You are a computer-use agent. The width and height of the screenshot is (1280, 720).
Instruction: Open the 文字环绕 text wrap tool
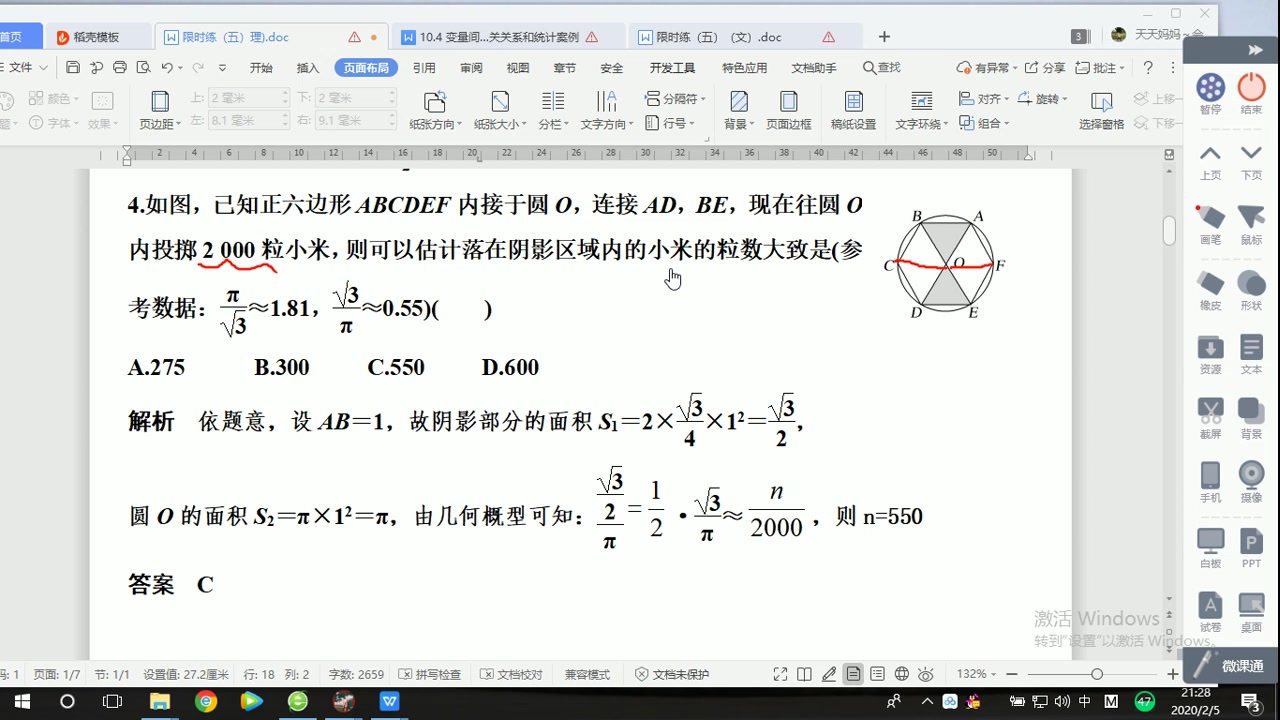click(922, 110)
